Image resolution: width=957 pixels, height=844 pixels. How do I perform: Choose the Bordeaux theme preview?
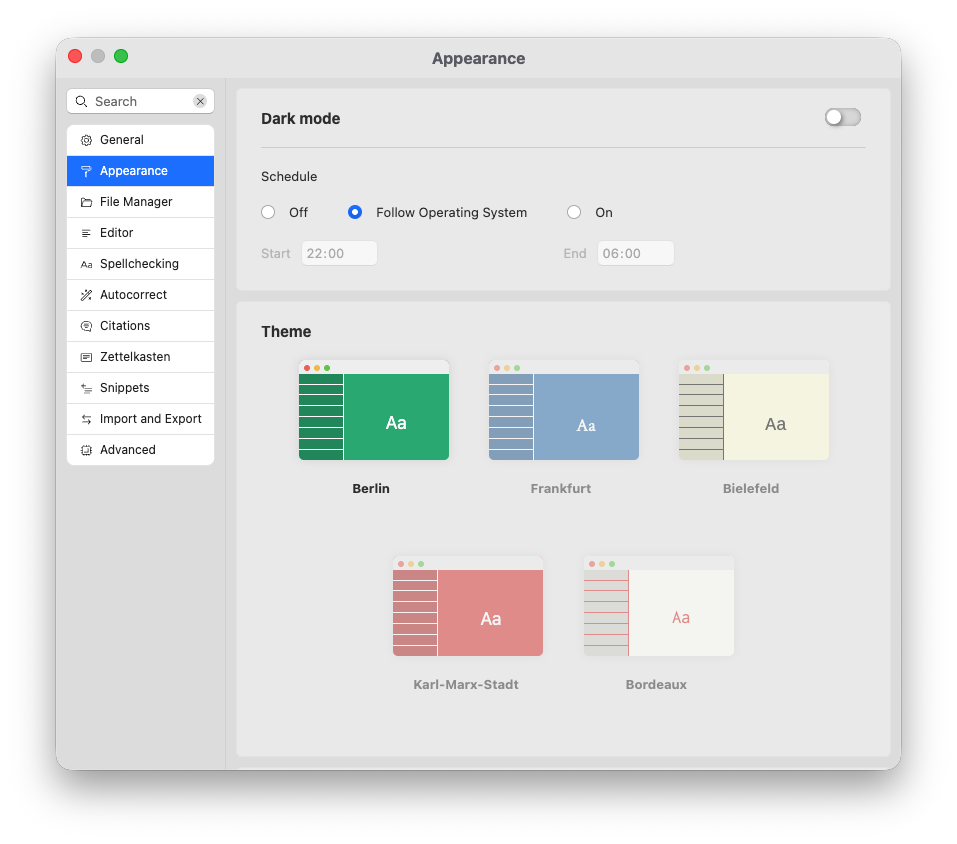click(x=658, y=606)
